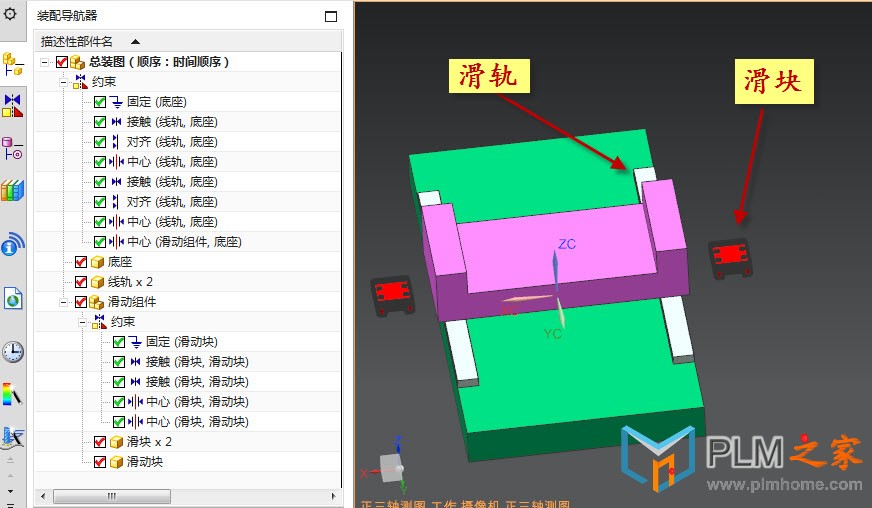
Task: Click the navigator scroll left arrow
Action: [43, 496]
